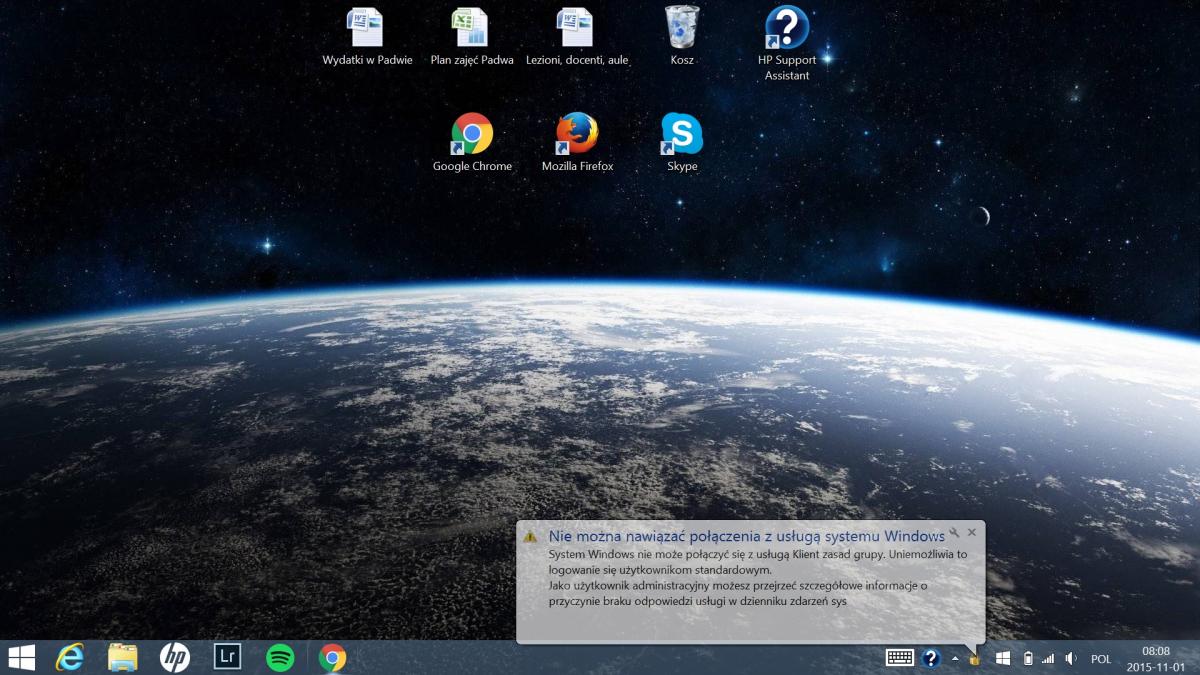Click the yellow tray icon under the notification
This screenshot has width=1200, height=675.
pos(975,658)
